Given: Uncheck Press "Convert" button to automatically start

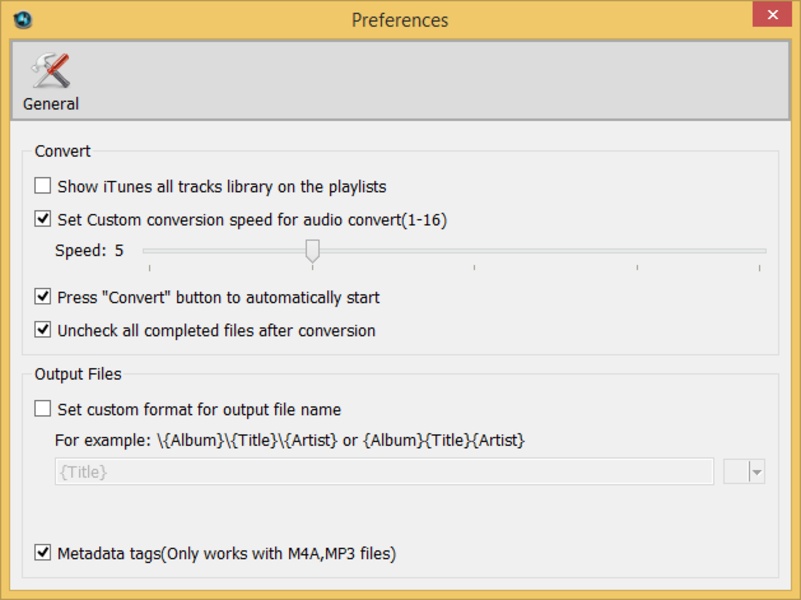Looking at the screenshot, I should (x=43, y=297).
